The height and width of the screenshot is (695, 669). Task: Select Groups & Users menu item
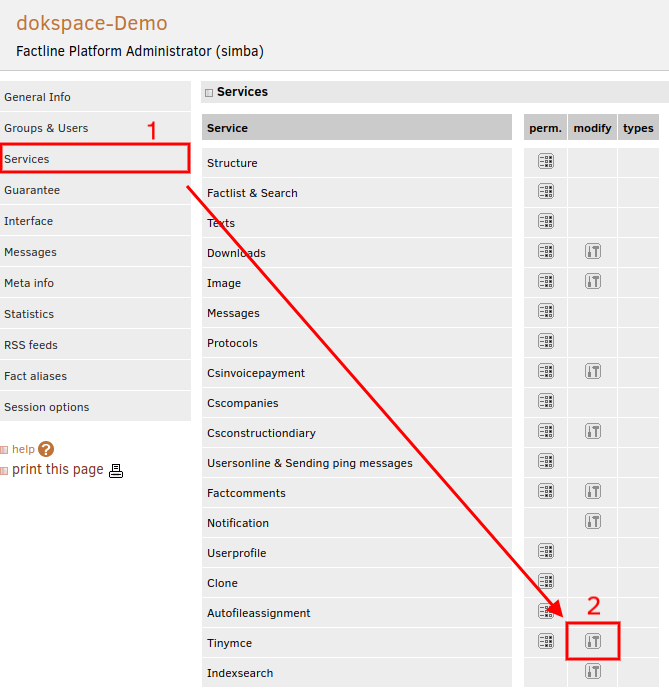pos(46,128)
